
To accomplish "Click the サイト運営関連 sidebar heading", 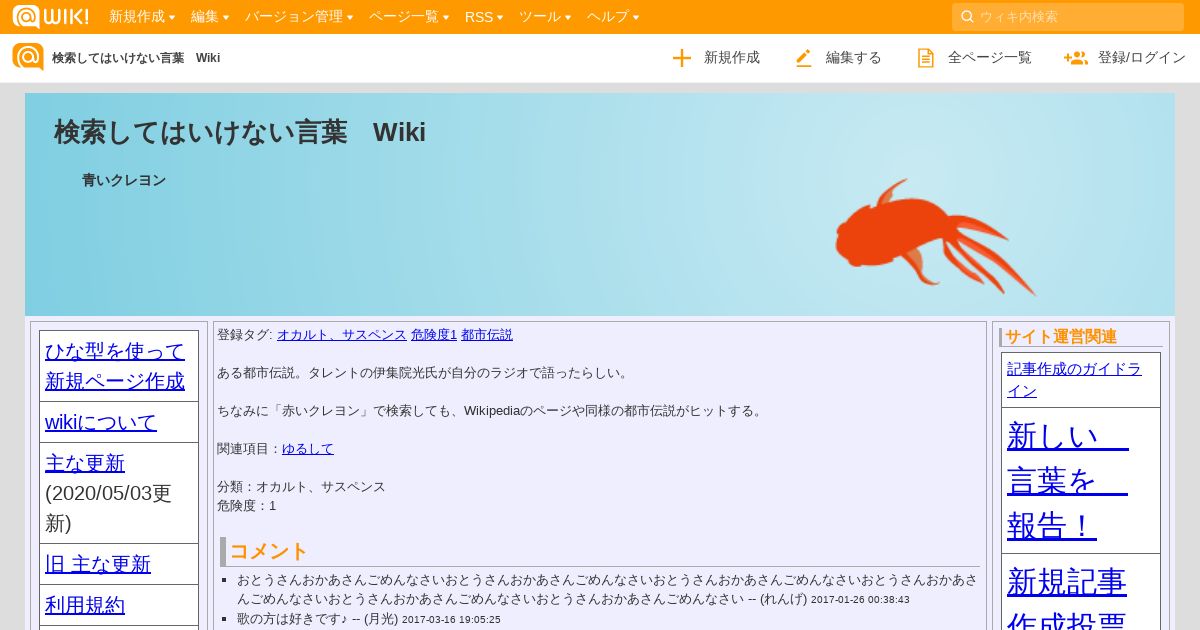I will pos(1061,337).
